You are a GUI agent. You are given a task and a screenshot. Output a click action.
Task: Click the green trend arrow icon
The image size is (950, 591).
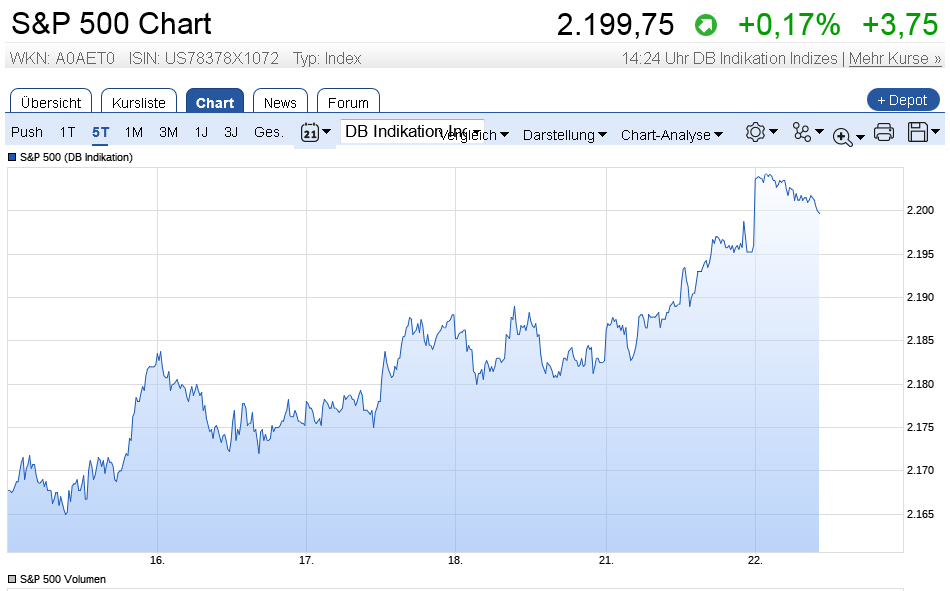pyautogui.click(x=706, y=25)
